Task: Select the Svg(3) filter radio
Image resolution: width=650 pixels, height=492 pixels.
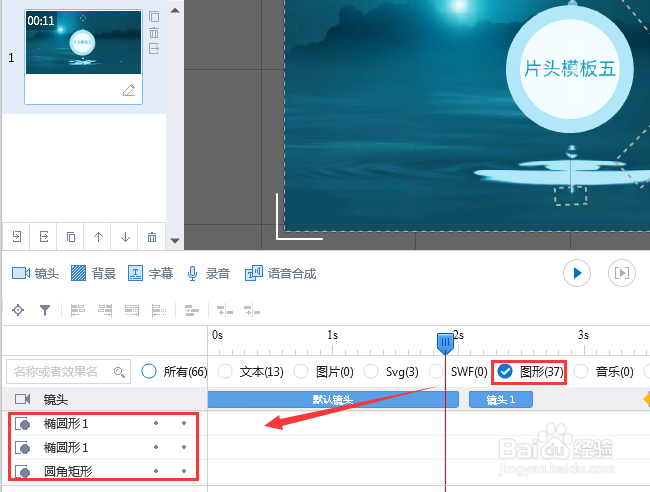Action: (371, 371)
